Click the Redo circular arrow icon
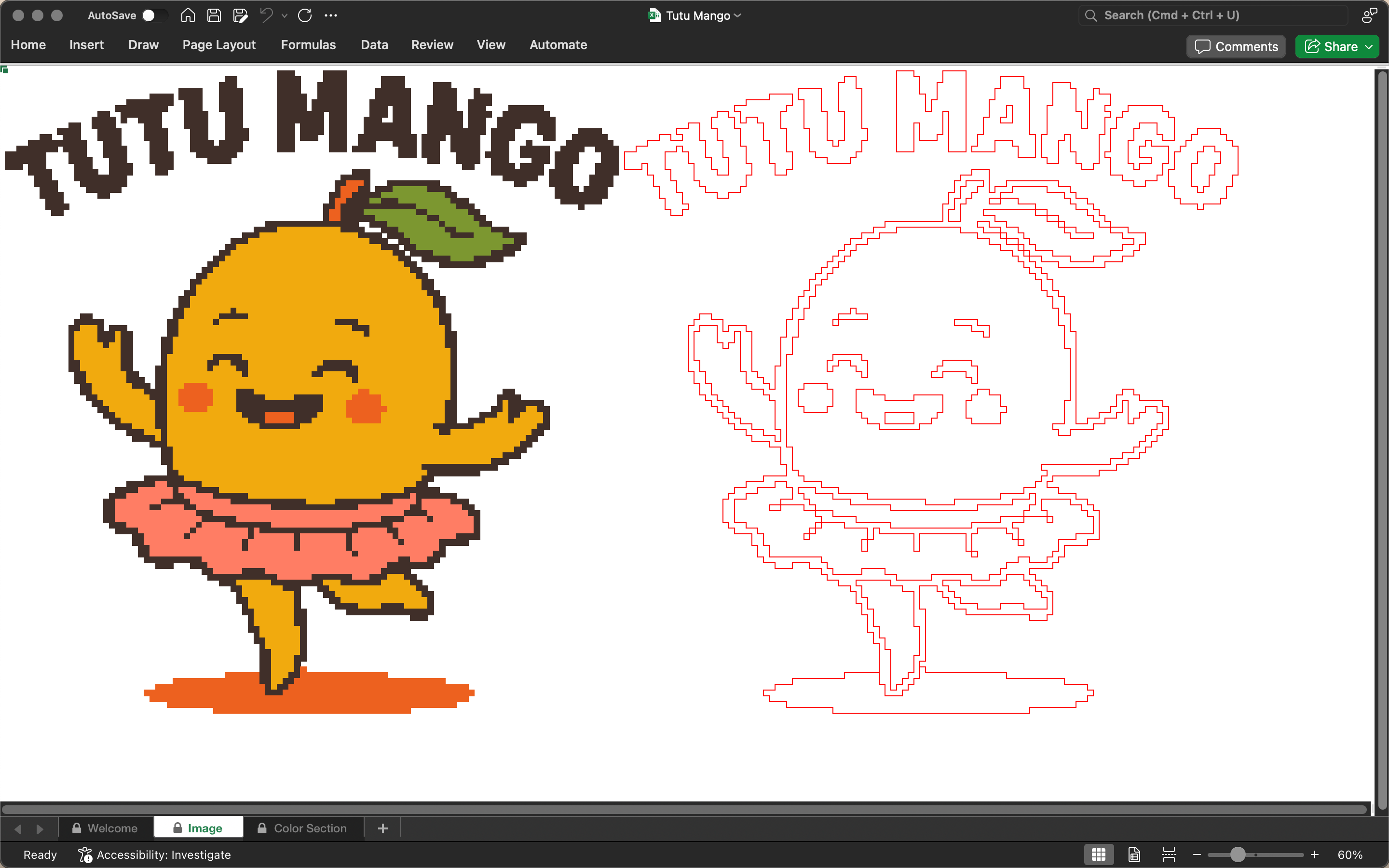 coord(305,15)
